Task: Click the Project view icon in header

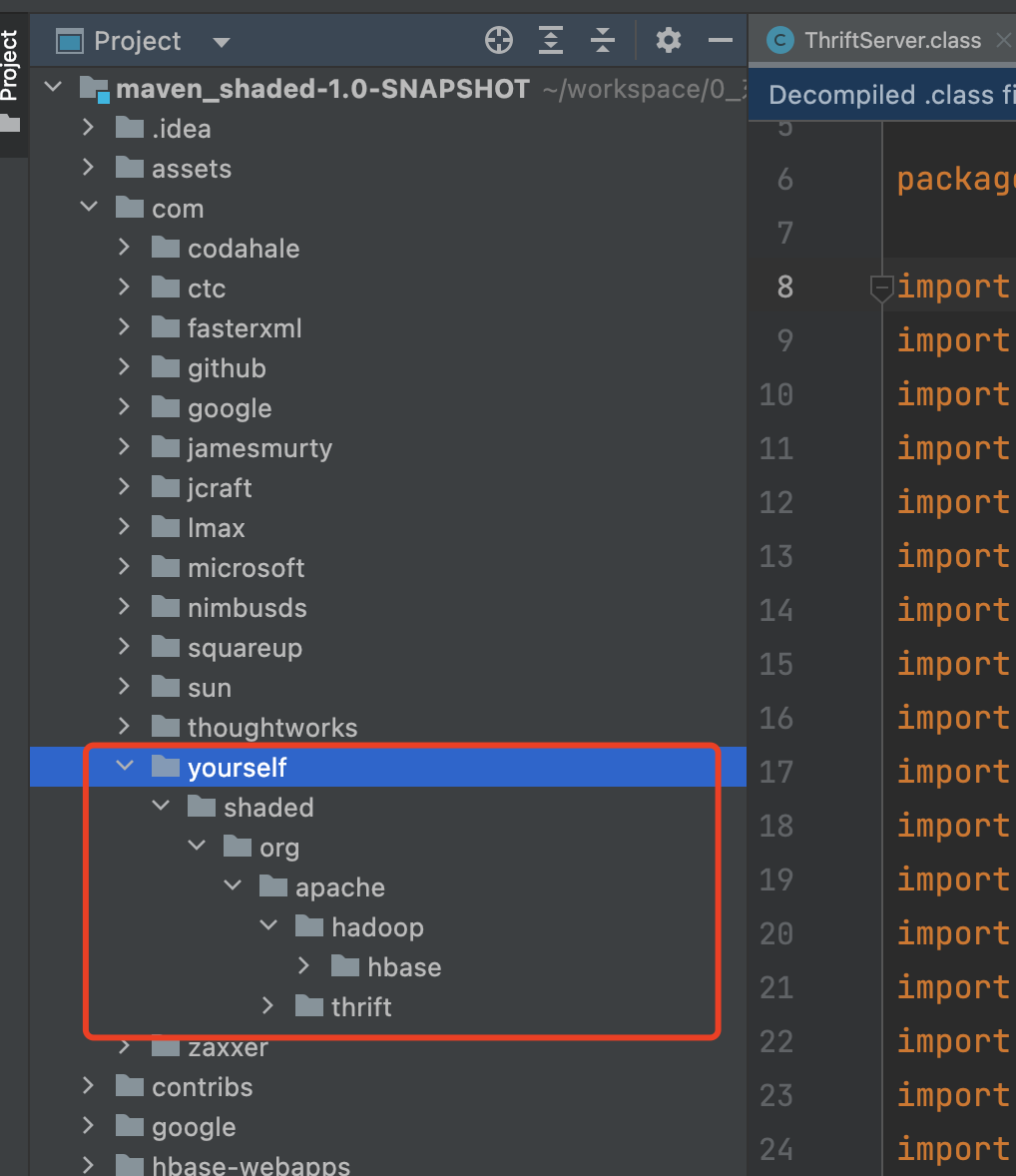Action: (x=70, y=41)
